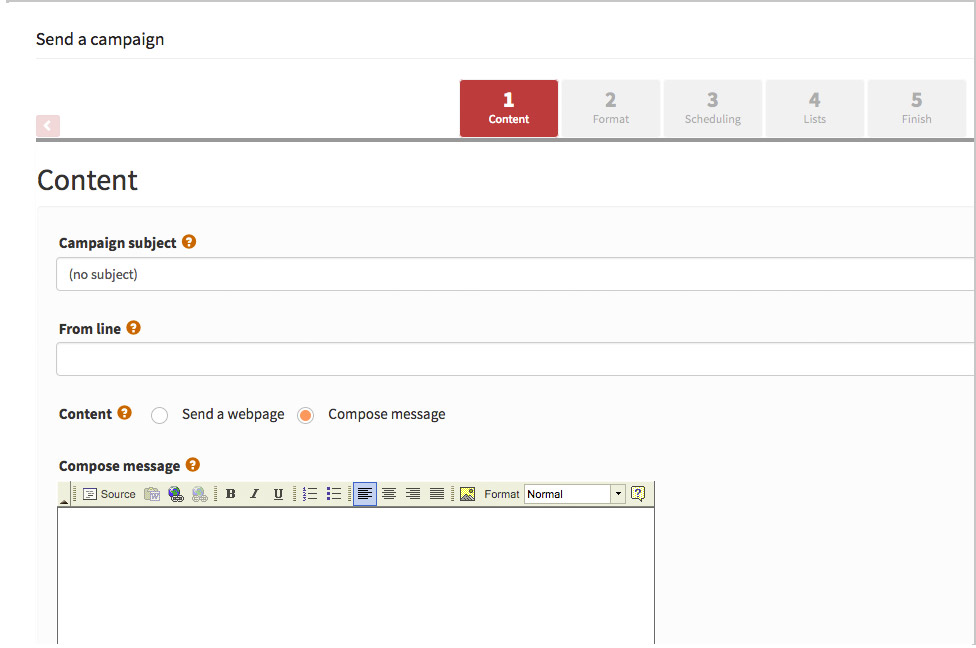Insert a numbered list
This screenshot has height=648, width=976.
pyautogui.click(x=310, y=494)
